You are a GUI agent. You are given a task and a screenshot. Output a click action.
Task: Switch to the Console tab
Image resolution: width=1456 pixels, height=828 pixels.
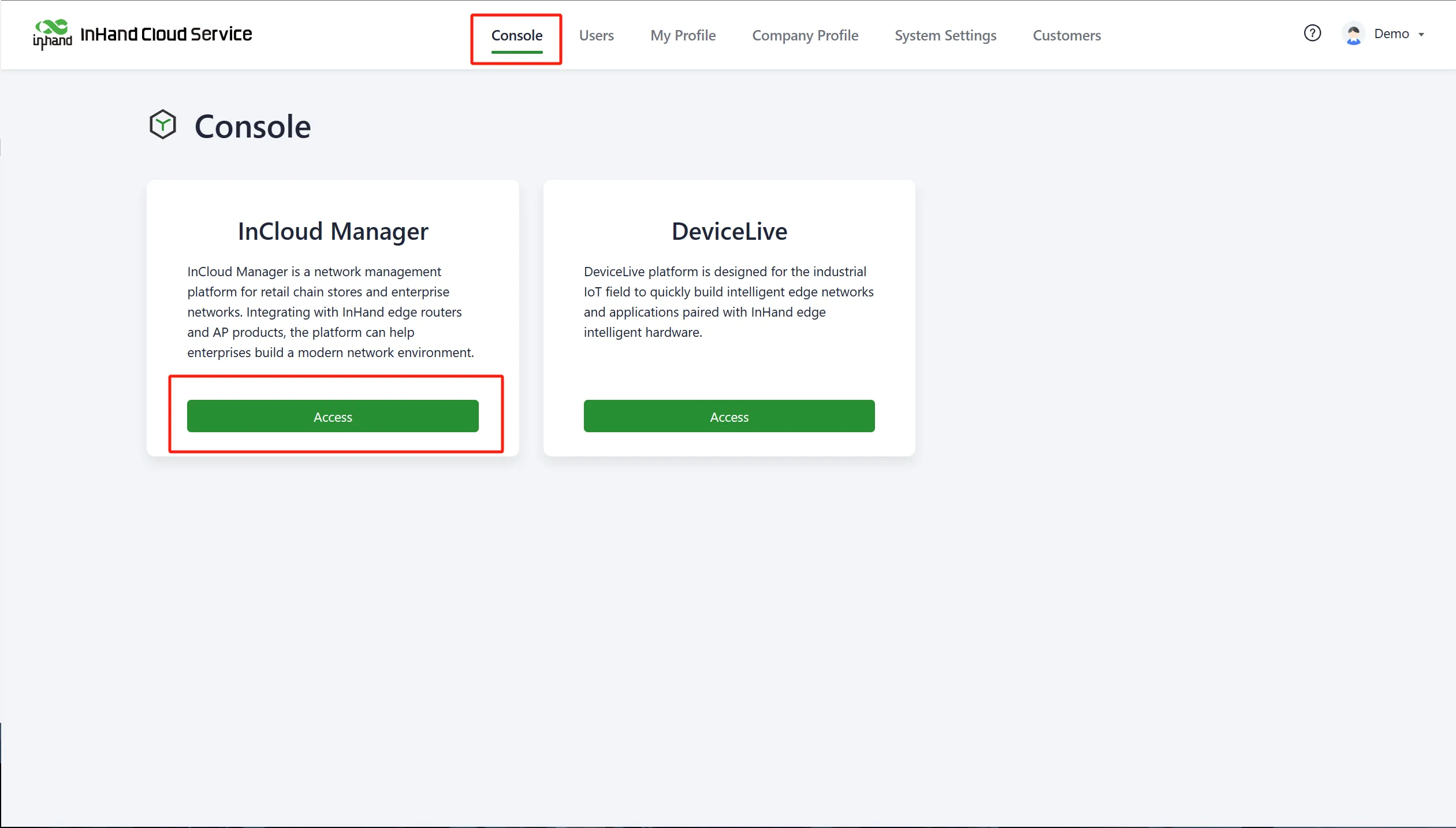point(517,36)
